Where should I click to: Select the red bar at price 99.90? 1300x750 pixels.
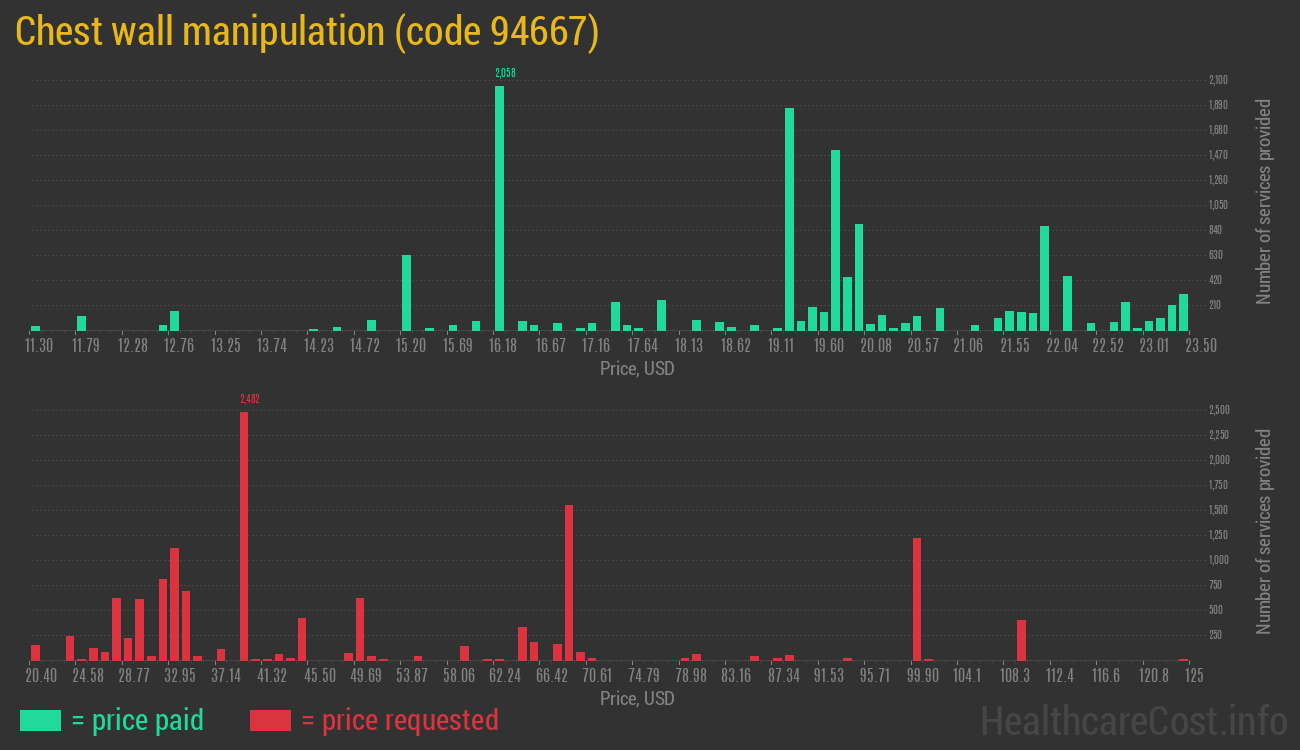click(917, 599)
